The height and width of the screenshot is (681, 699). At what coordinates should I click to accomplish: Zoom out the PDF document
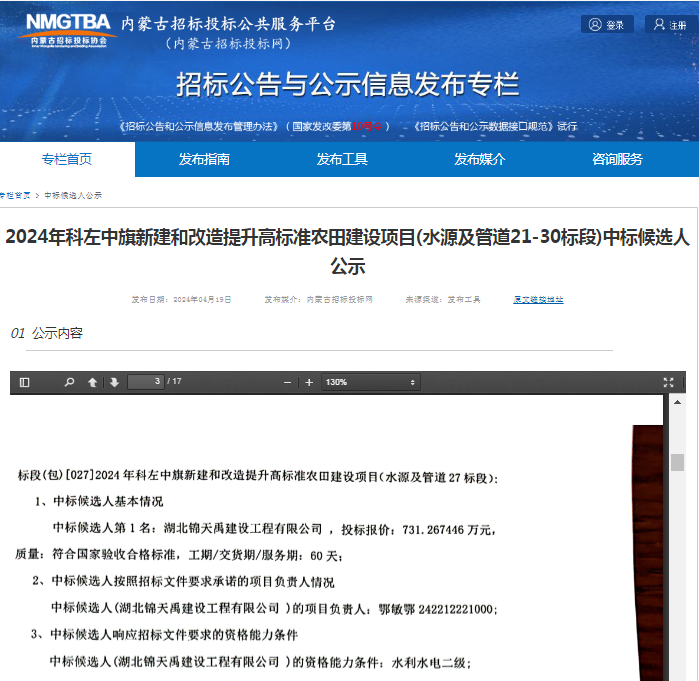point(288,382)
